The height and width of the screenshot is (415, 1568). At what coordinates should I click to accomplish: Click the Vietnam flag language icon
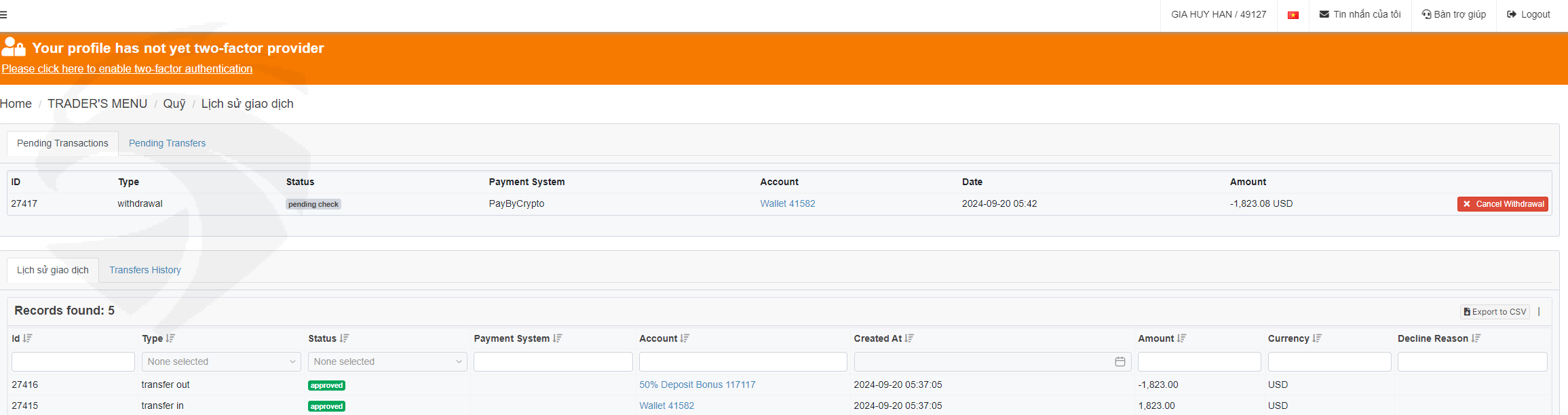(x=1293, y=15)
